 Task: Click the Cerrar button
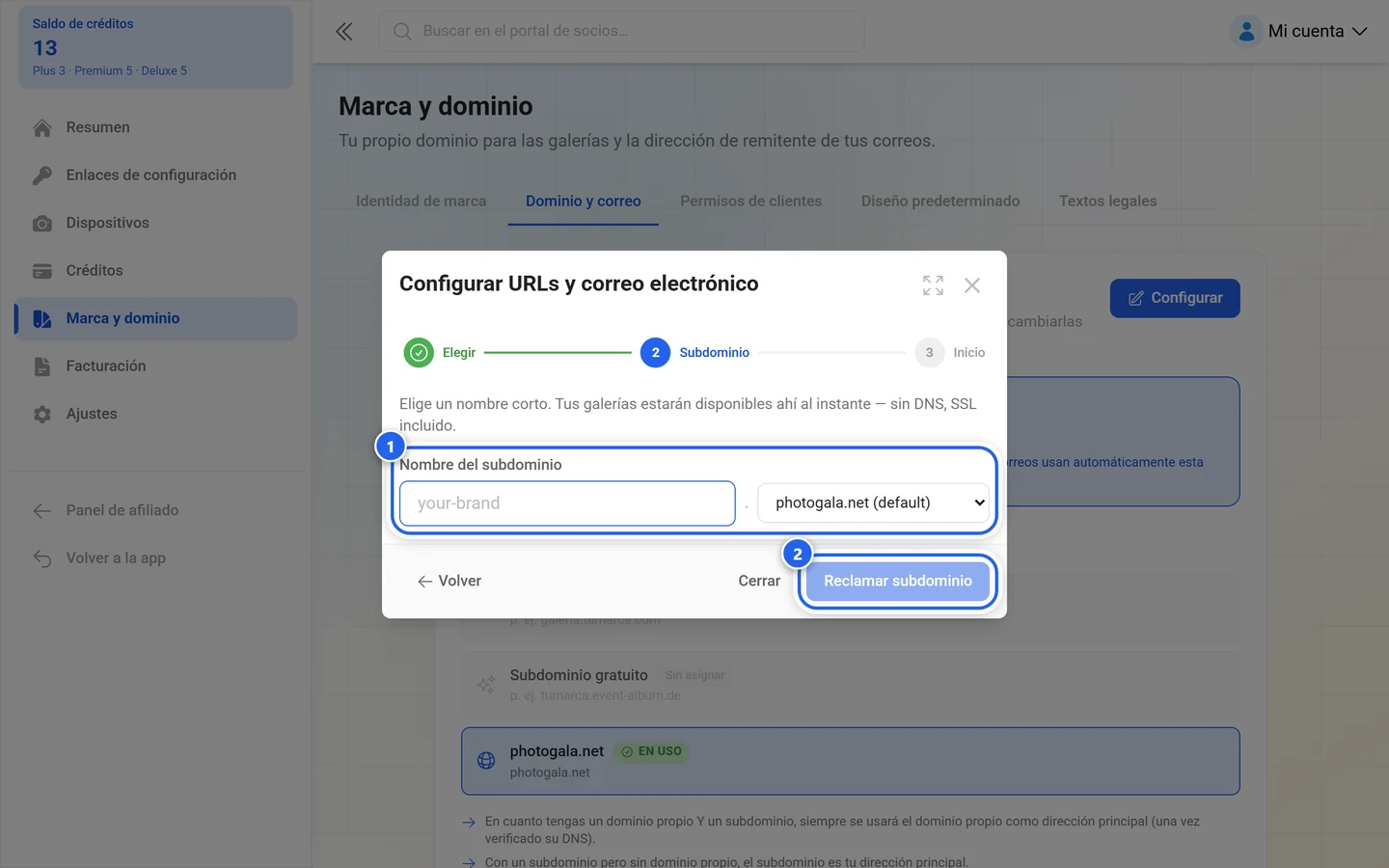759,581
